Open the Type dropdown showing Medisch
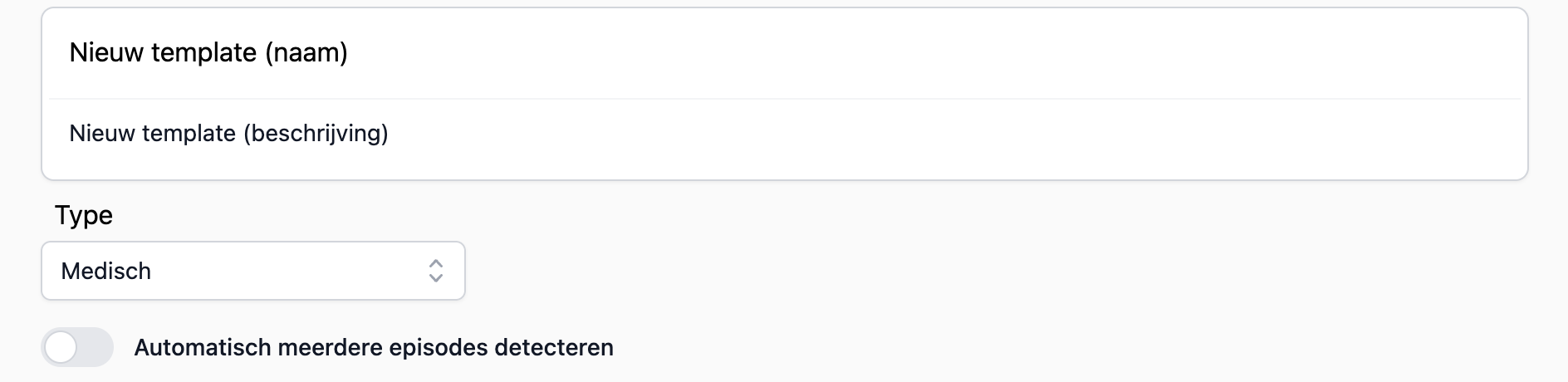Screen dimensions: 1568x382 click(x=252, y=271)
